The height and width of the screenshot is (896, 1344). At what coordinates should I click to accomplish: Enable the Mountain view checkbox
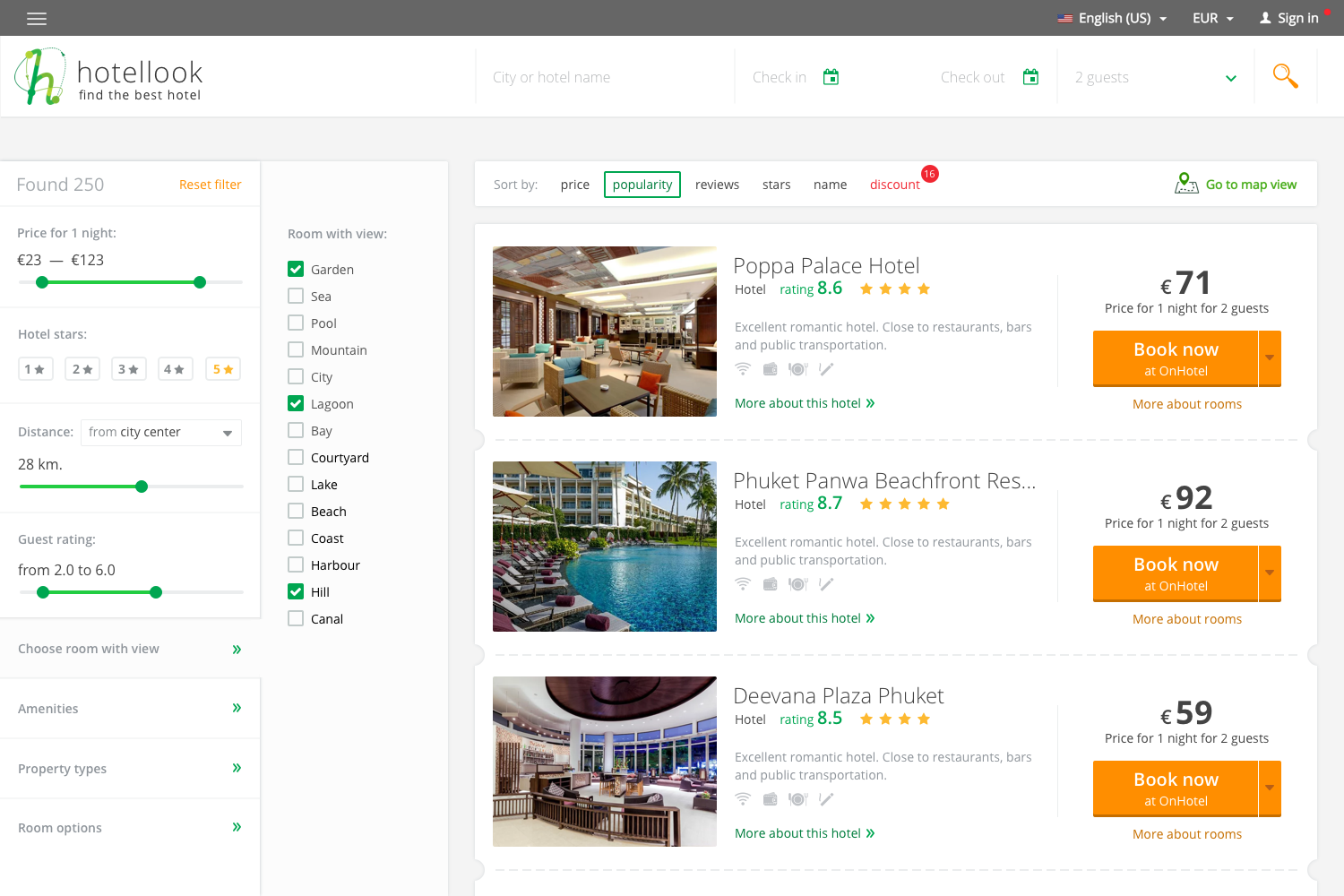point(296,349)
